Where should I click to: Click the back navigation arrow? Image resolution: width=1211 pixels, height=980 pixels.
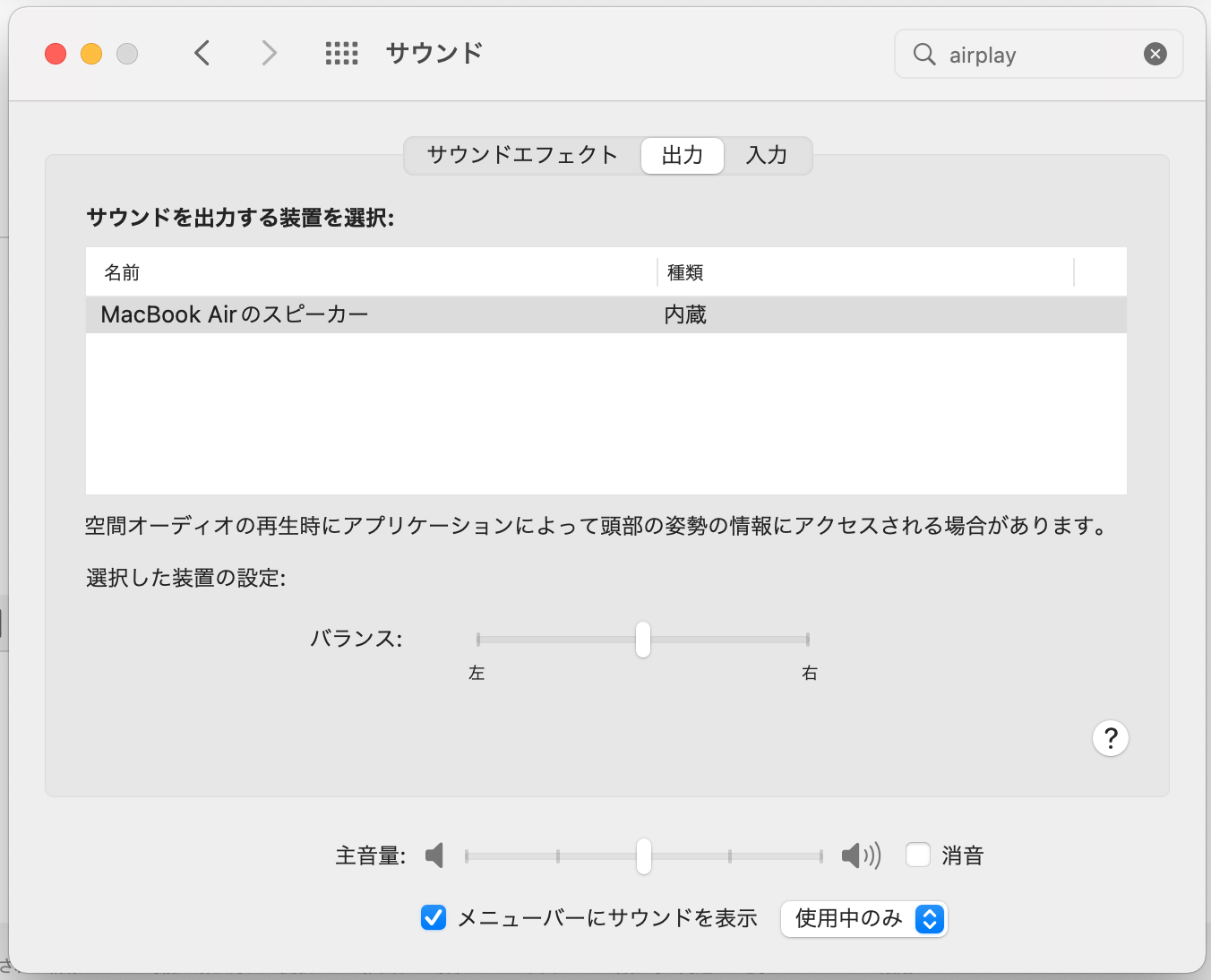pyautogui.click(x=202, y=54)
